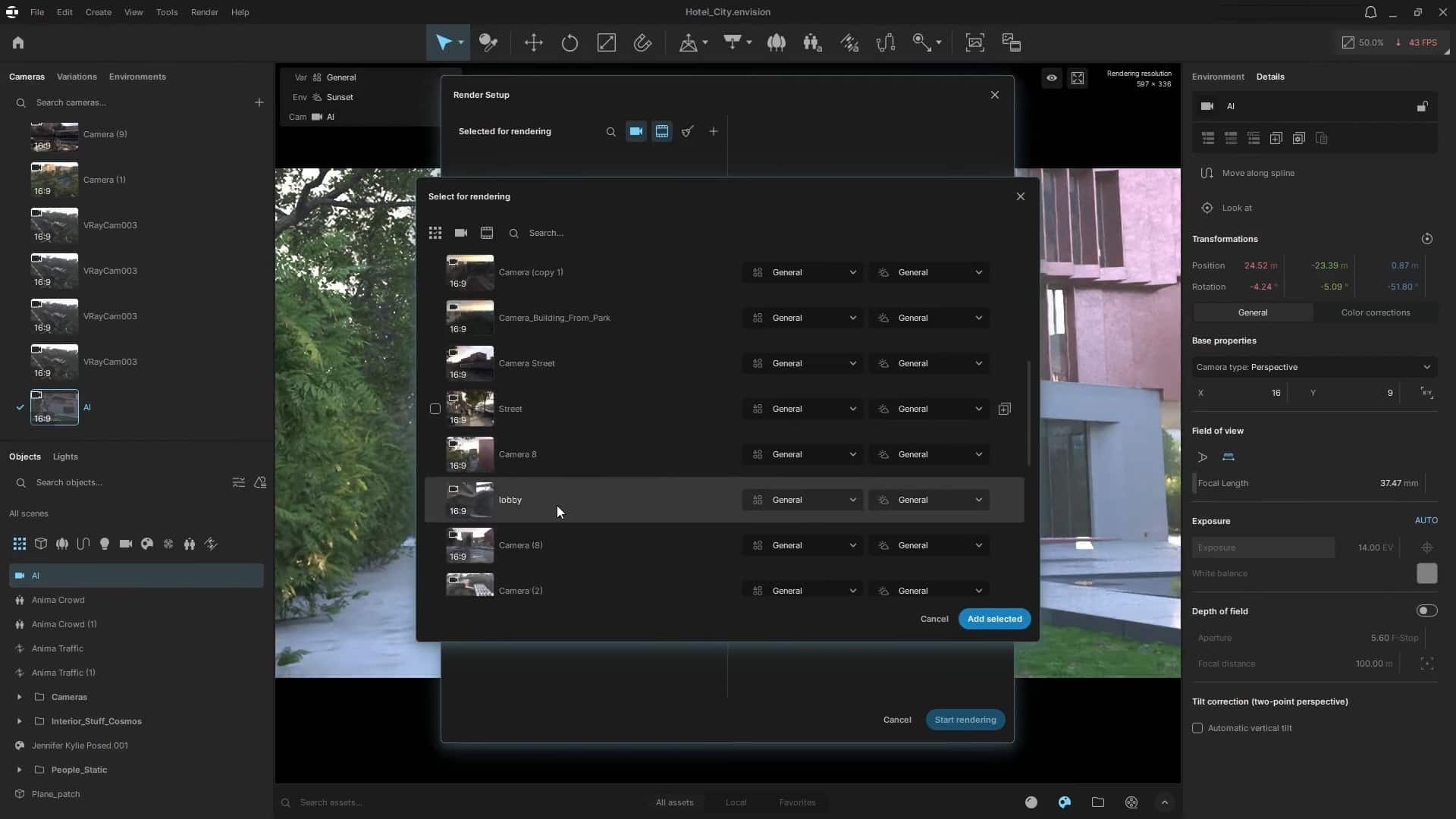Click the lock icon beside AI camera
This screenshot has width=1456, height=819.
(1423, 106)
